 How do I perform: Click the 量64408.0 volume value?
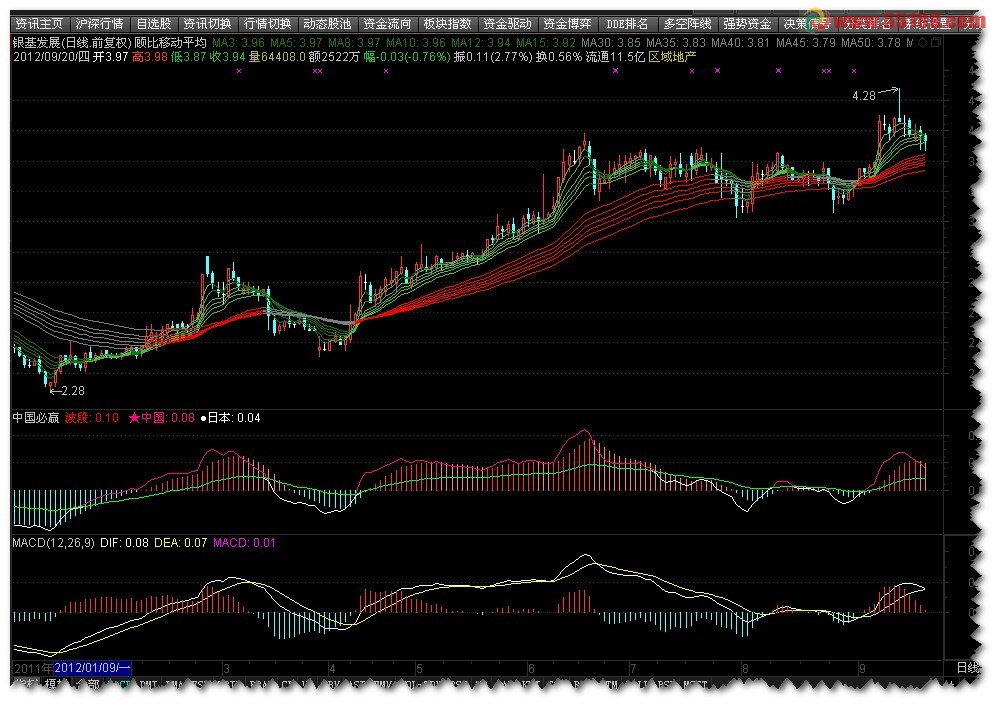(277, 57)
